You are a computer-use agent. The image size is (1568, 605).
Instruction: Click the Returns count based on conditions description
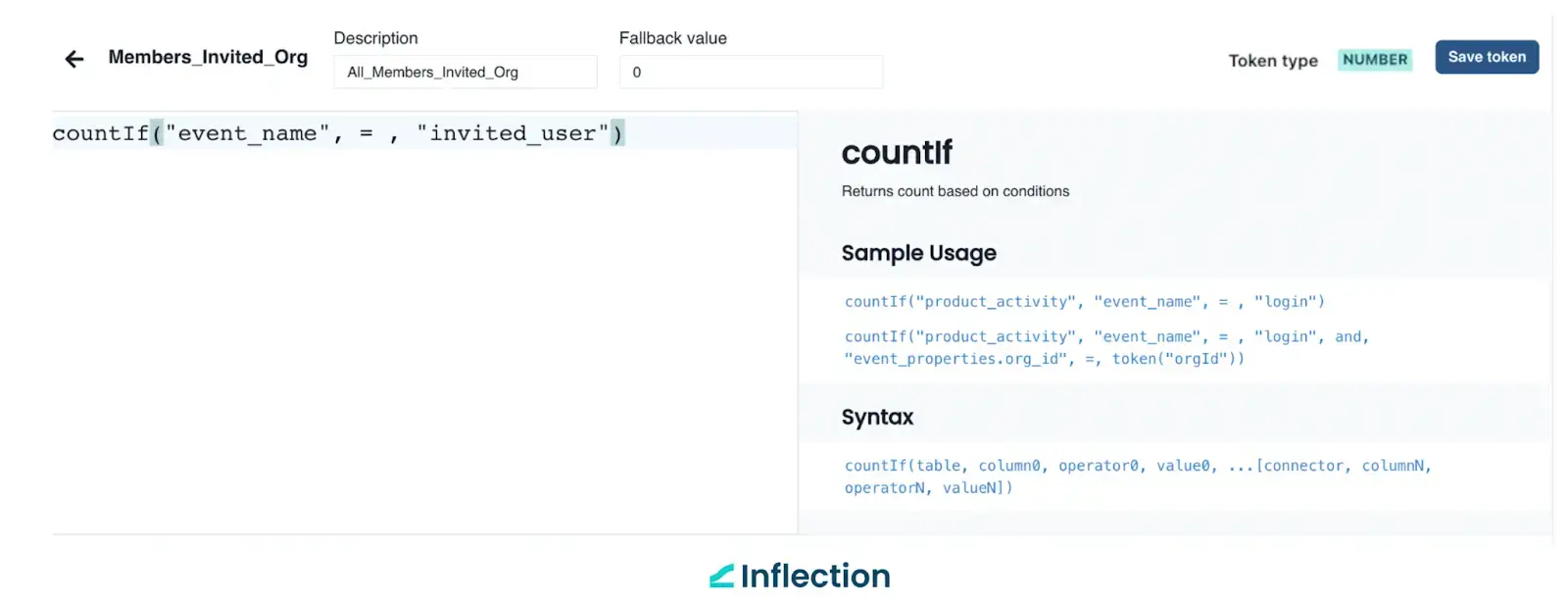pyautogui.click(x=955, y=191)
